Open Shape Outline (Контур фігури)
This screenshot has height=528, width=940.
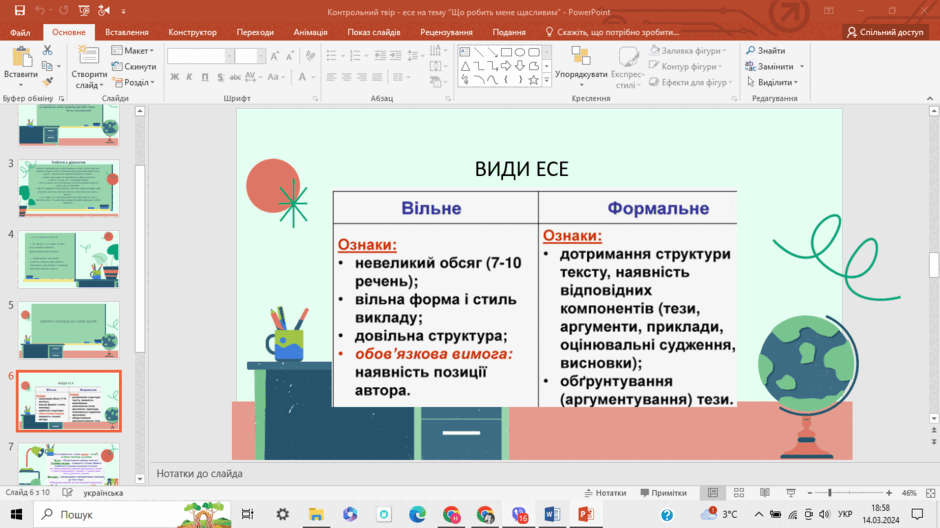[x=686, y=67]
